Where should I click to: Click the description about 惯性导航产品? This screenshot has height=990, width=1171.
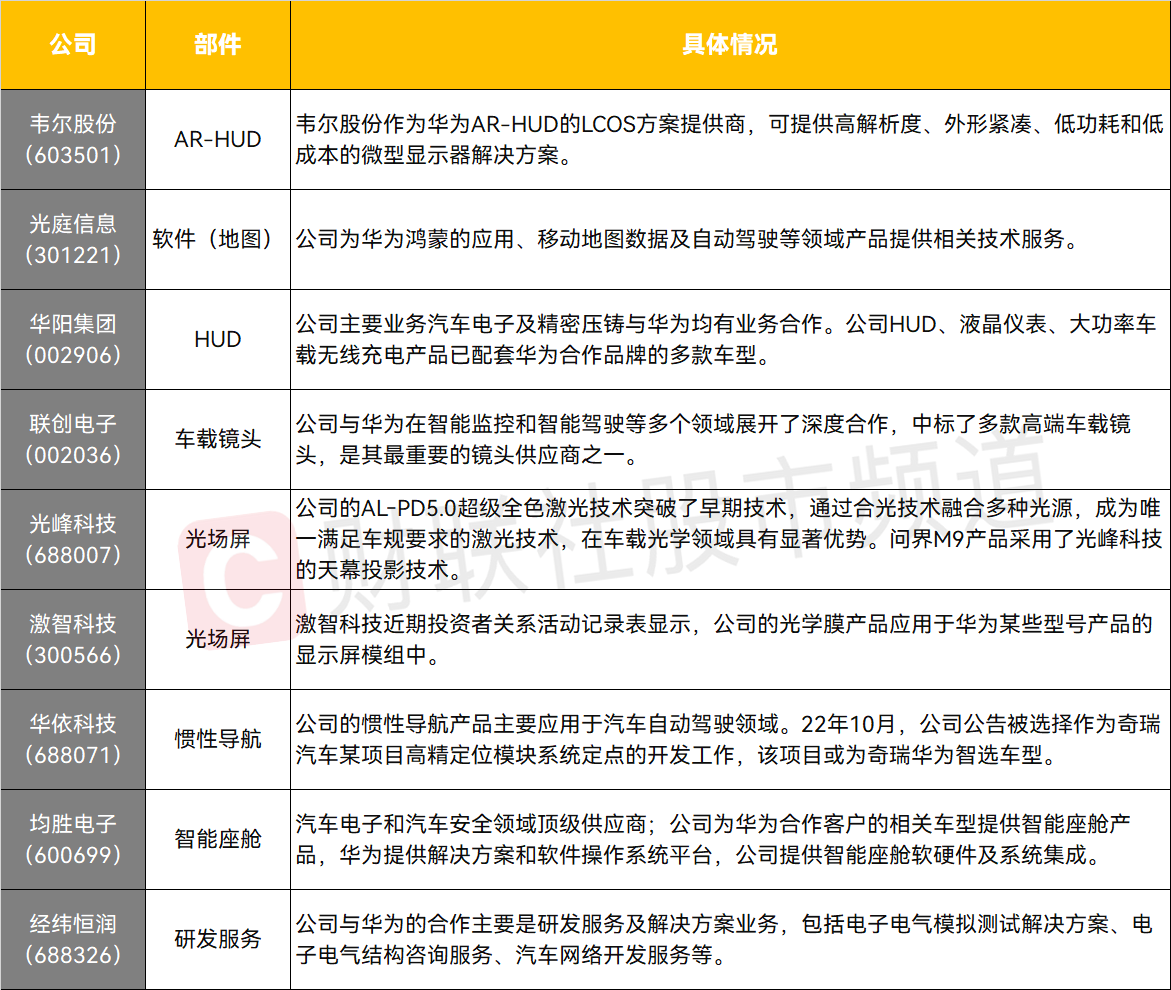click(x=730, y=740)
